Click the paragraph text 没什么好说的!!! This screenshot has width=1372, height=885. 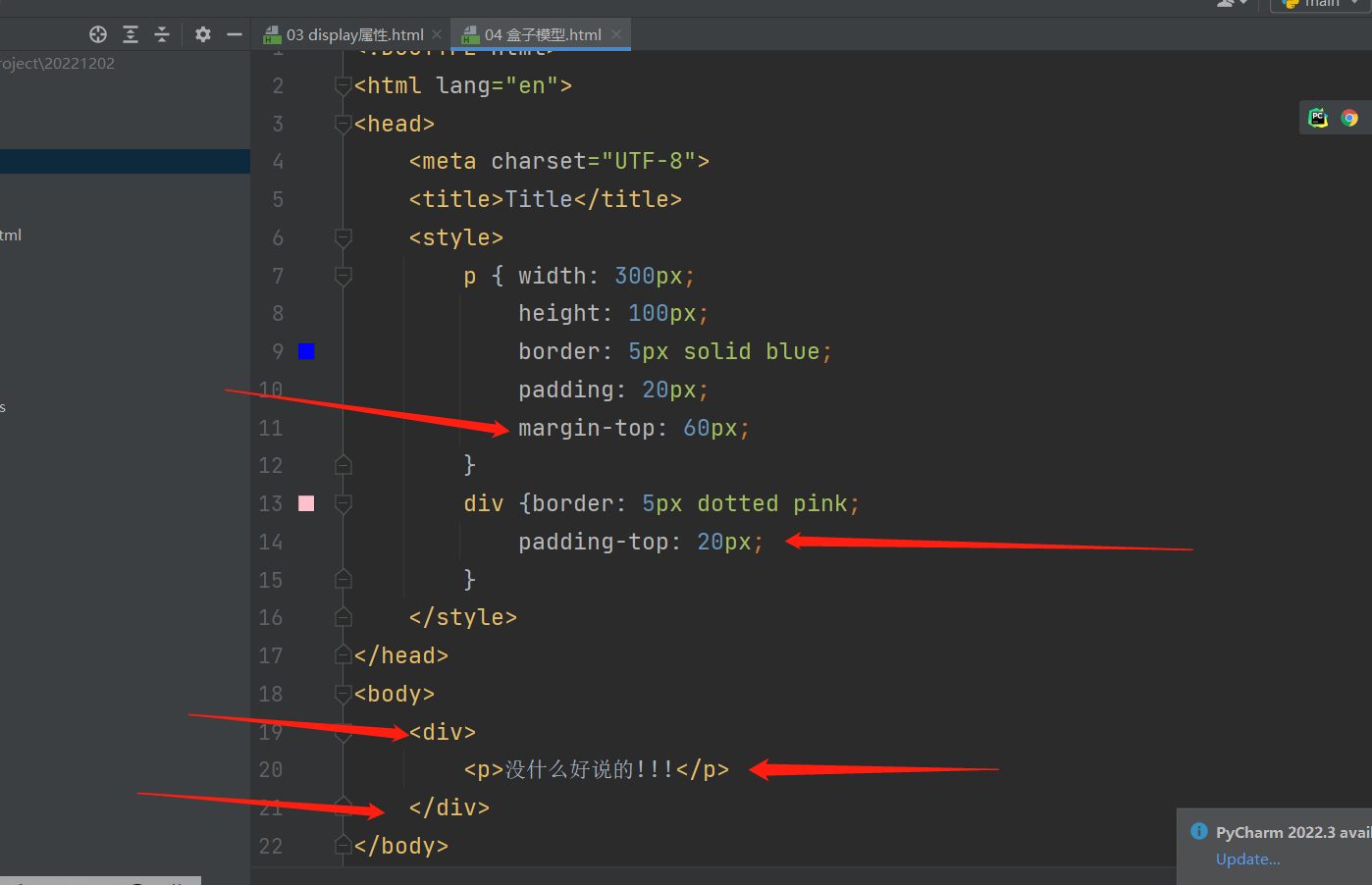pyautogui.click(x=589, y=769)
